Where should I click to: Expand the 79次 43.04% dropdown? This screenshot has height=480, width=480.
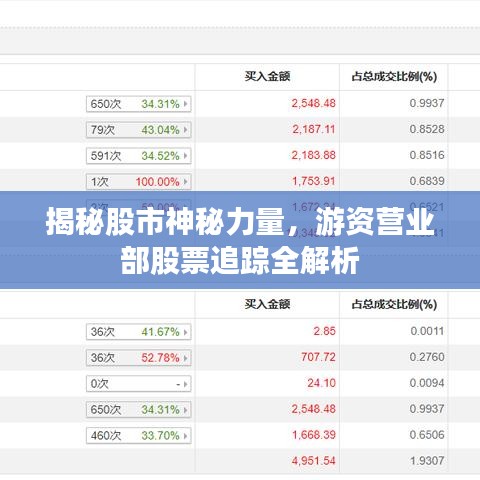click(x=138, y=130)
